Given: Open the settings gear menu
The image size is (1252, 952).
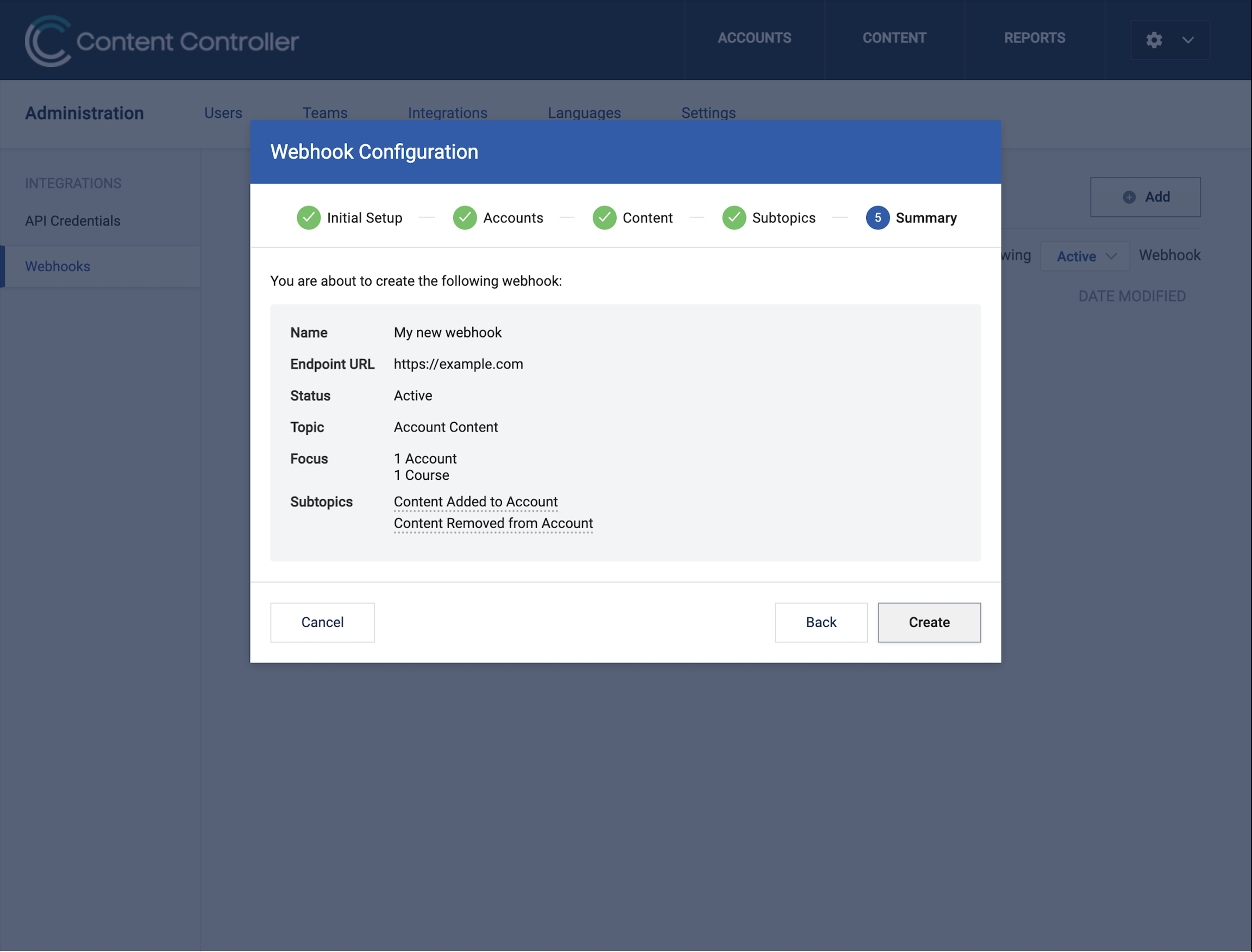Looking at the screenshot, I should point(1154,40).
